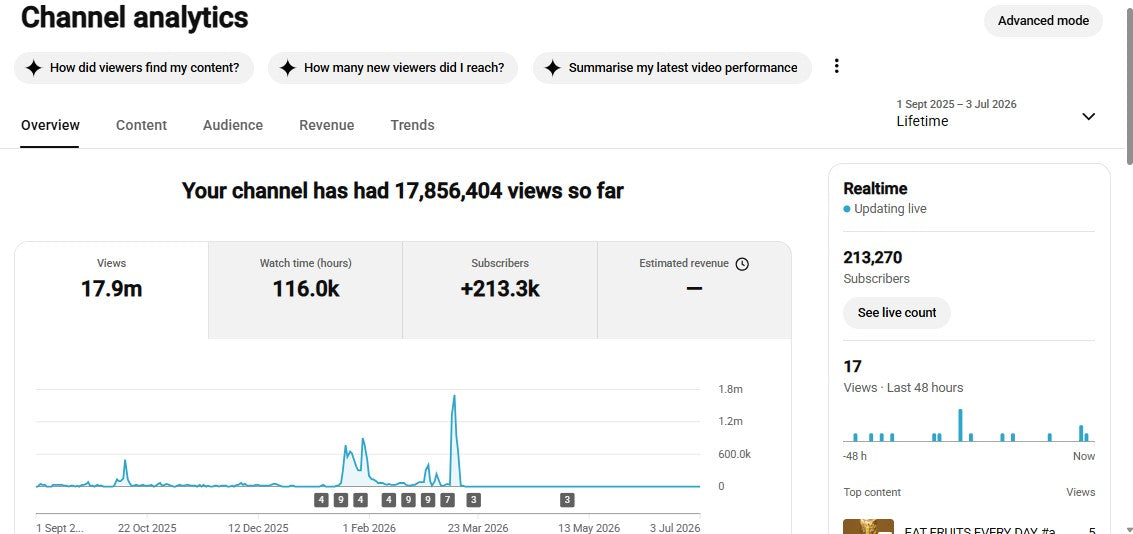The width and height of the screenshot is (1133, 534).
Task: Click the 213,270 subscribers count
Action: pos(873,258)
